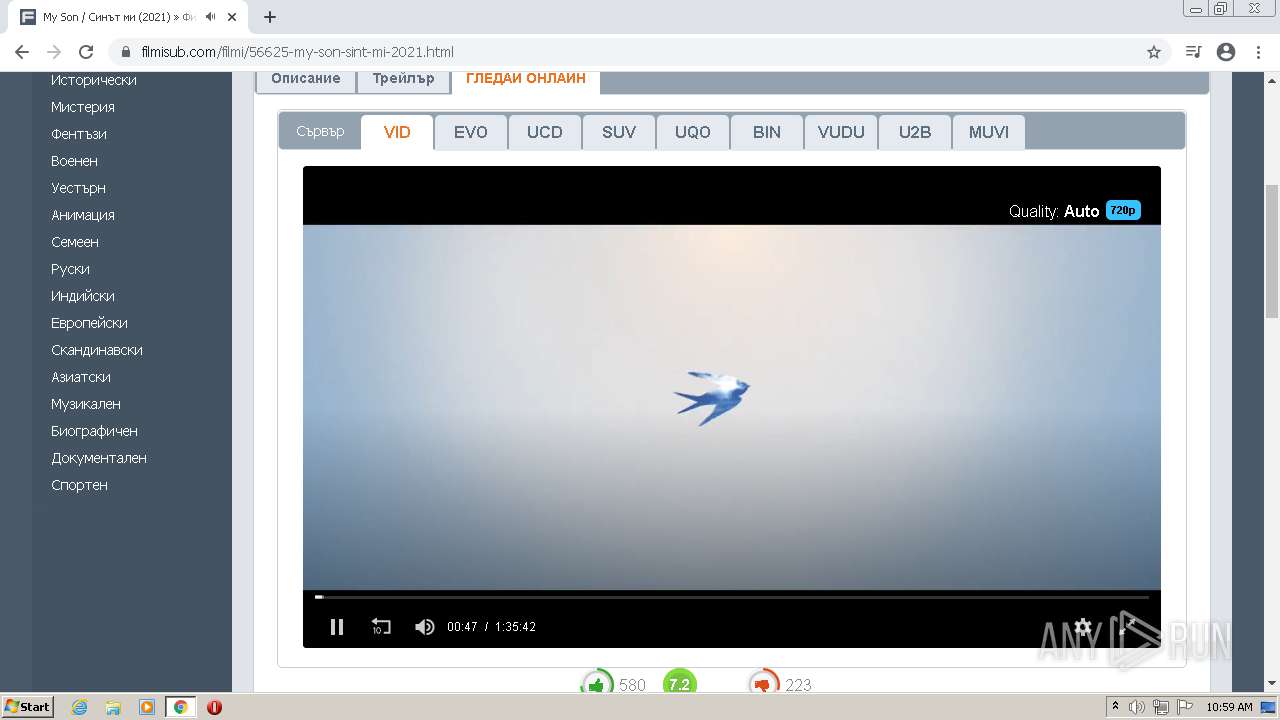Open Спортен genre link
Viewport: 1280px width, 720px height.
pyautogui.click(x=79, y=485)
